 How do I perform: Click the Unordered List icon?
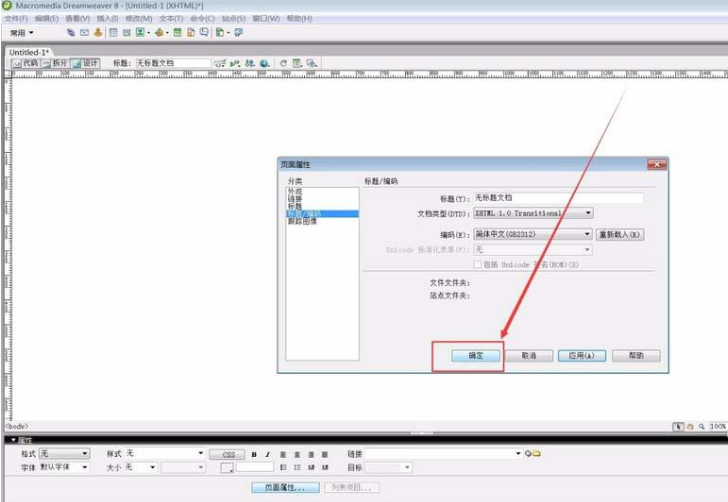pyautogui.click(x=283, y=467)
